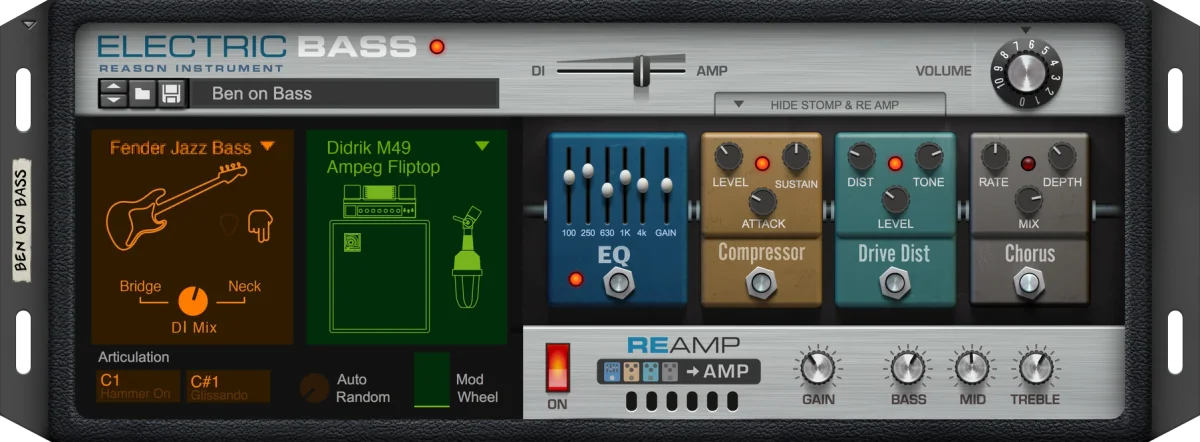1200x442 pixels.
Task: Select the next patch with the down arrow
Action: [x=114, y=100]
